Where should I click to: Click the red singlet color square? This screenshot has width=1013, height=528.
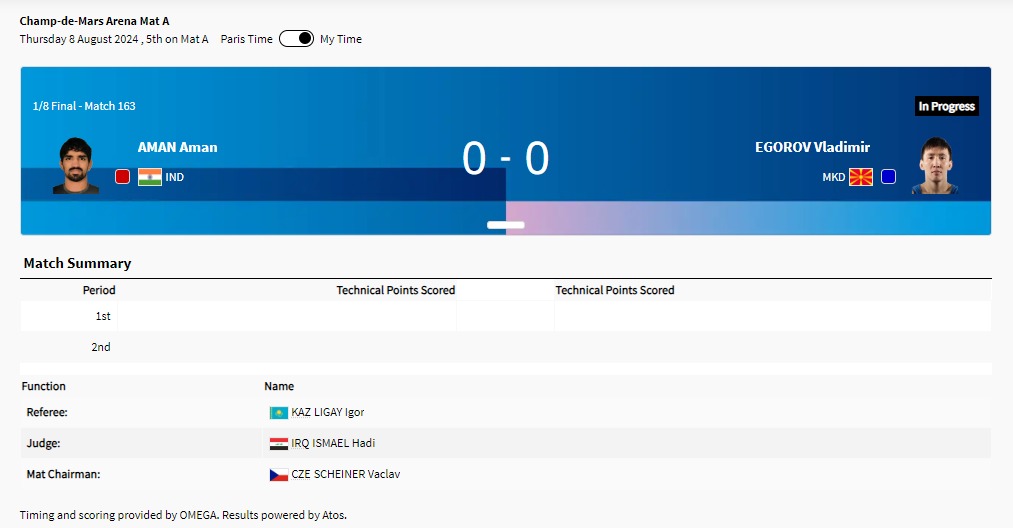point(122,177)
